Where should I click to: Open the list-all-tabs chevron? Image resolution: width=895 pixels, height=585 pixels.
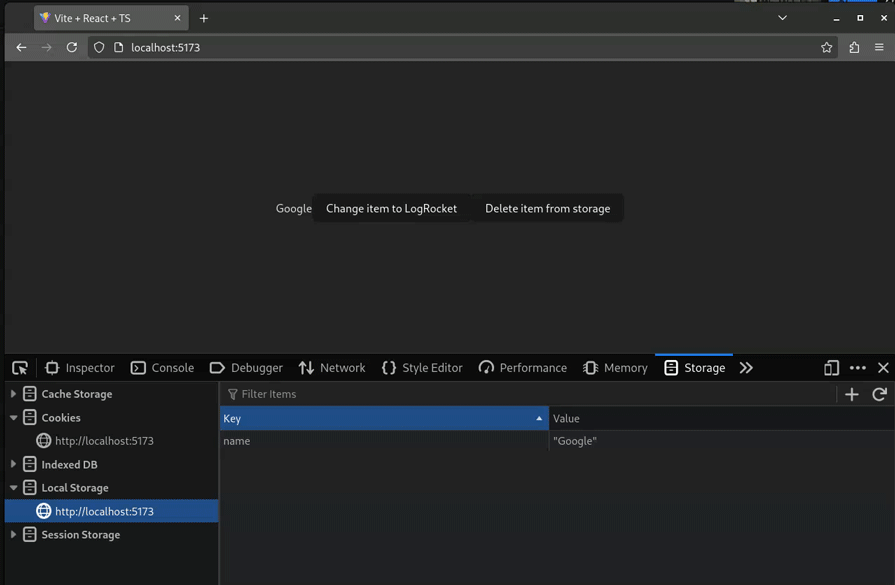pos(782,18)
